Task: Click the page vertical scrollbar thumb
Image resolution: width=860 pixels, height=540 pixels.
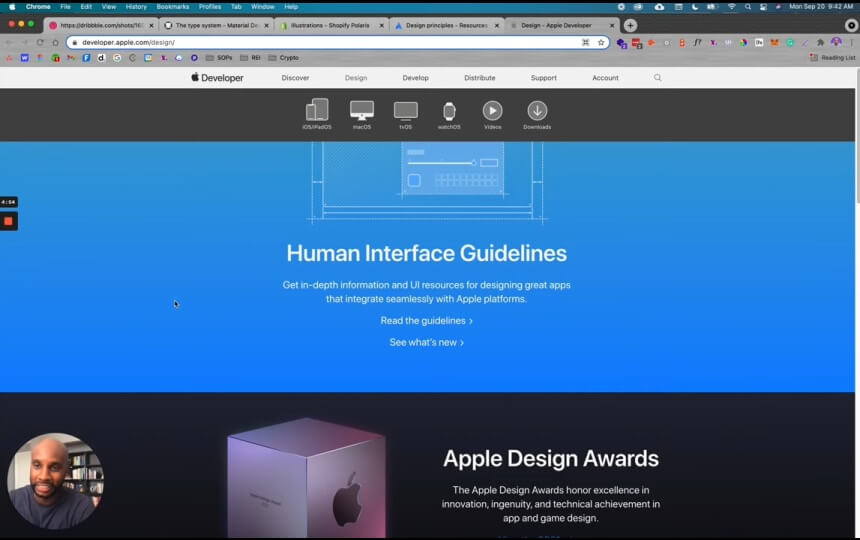Action: (x=857, y=136)
